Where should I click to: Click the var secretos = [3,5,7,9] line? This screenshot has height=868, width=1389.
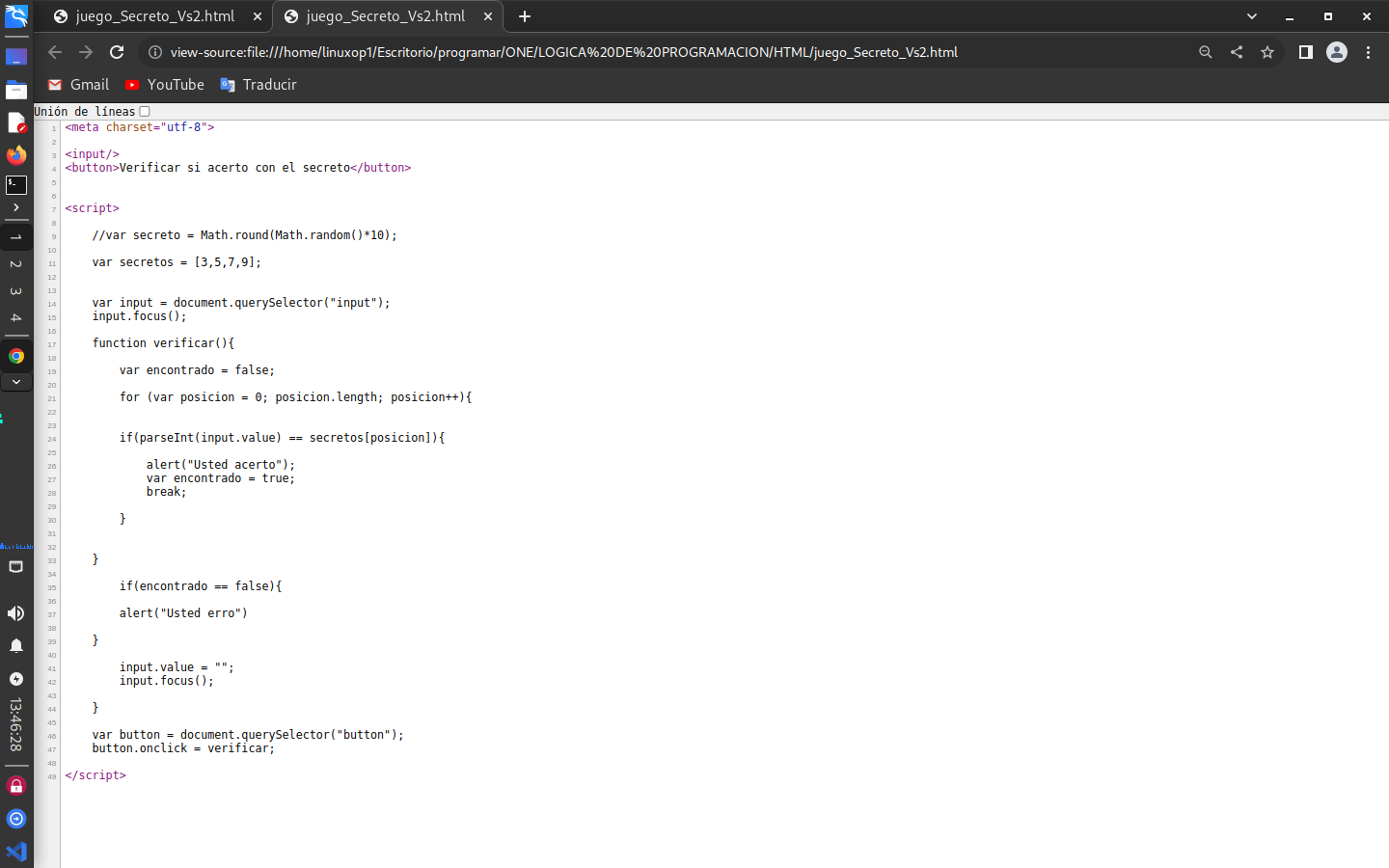(177, 262)
